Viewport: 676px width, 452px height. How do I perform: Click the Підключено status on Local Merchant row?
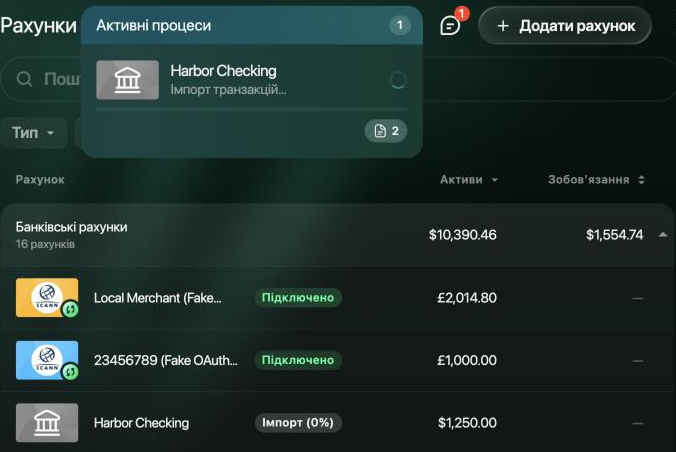coord(298,298)
